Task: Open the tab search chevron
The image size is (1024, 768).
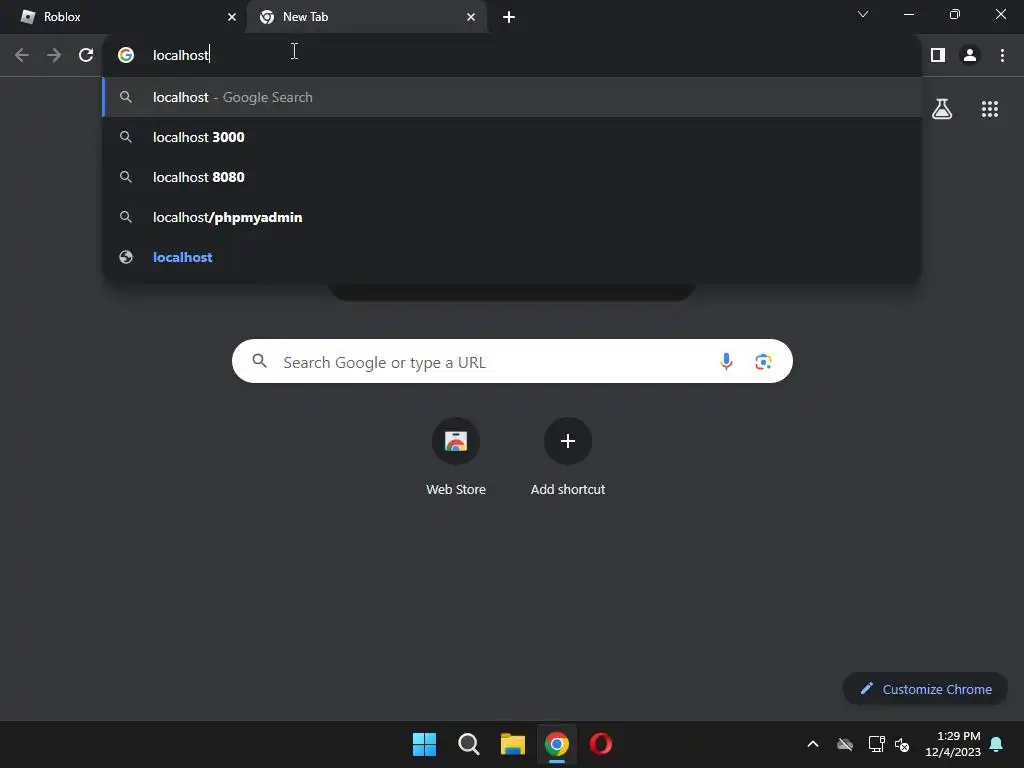Action: point(863,14)
